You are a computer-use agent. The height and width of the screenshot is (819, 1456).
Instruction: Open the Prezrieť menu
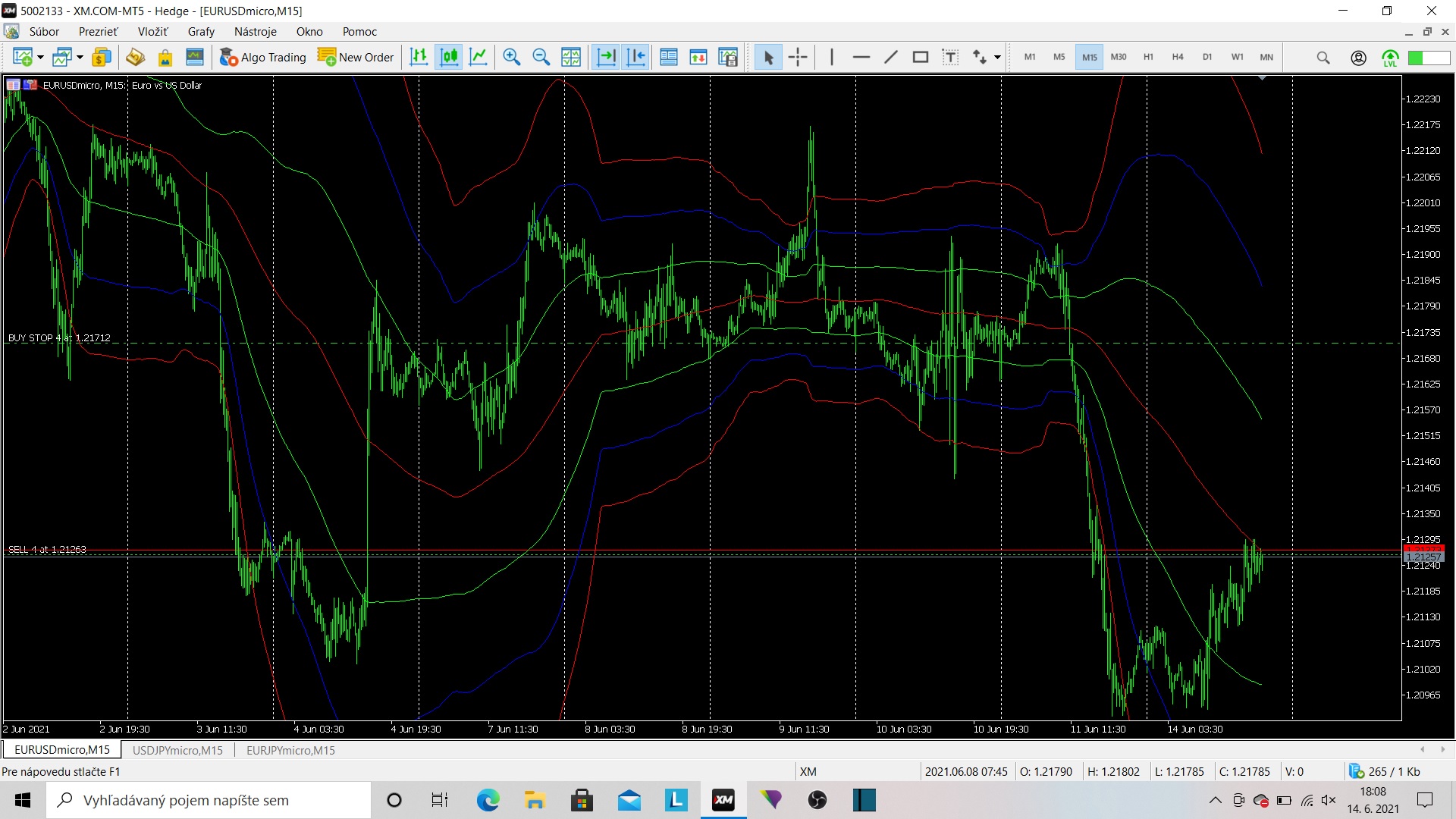coord(98,32)
